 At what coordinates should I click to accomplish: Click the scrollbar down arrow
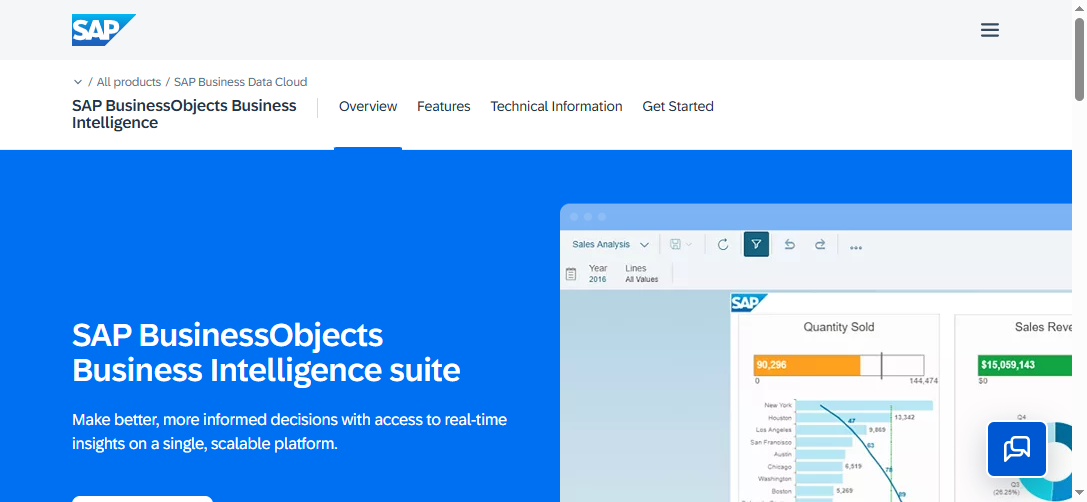(x=1079, y=495)
